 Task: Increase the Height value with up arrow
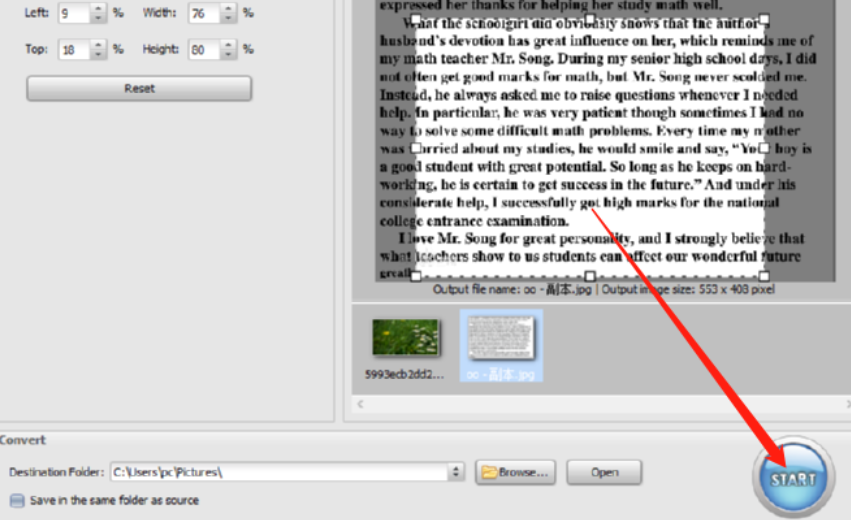point(228,45)
